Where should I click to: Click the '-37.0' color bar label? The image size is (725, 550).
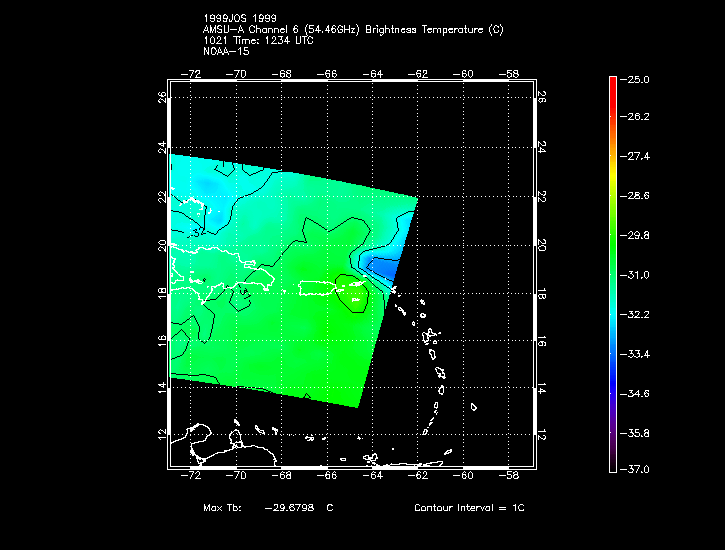pyautogui.click(x=635, y=470)
